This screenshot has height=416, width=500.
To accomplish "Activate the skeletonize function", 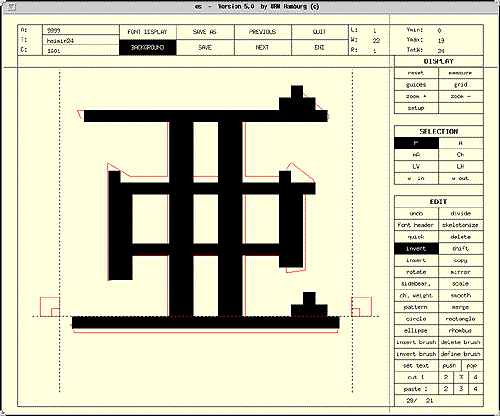I will click(461, 225).
